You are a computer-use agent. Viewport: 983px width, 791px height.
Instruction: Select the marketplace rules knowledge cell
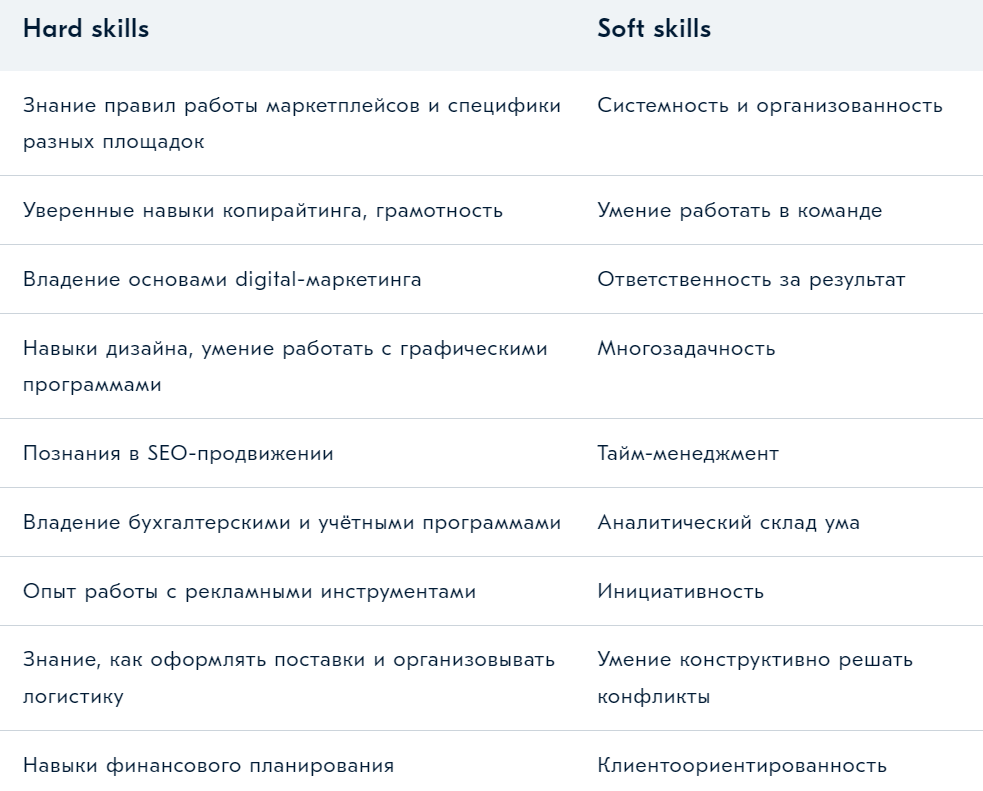(291, 123)
